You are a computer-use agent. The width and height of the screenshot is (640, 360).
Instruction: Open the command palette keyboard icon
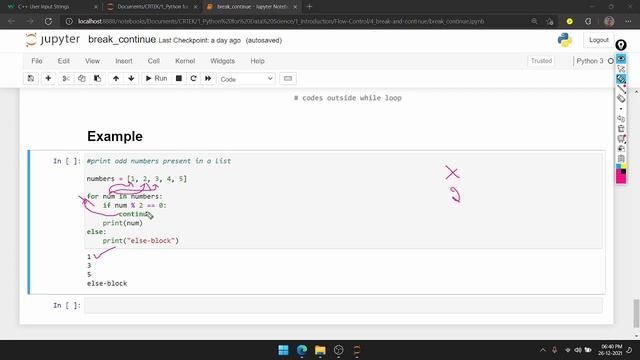[x=288, y=78]
